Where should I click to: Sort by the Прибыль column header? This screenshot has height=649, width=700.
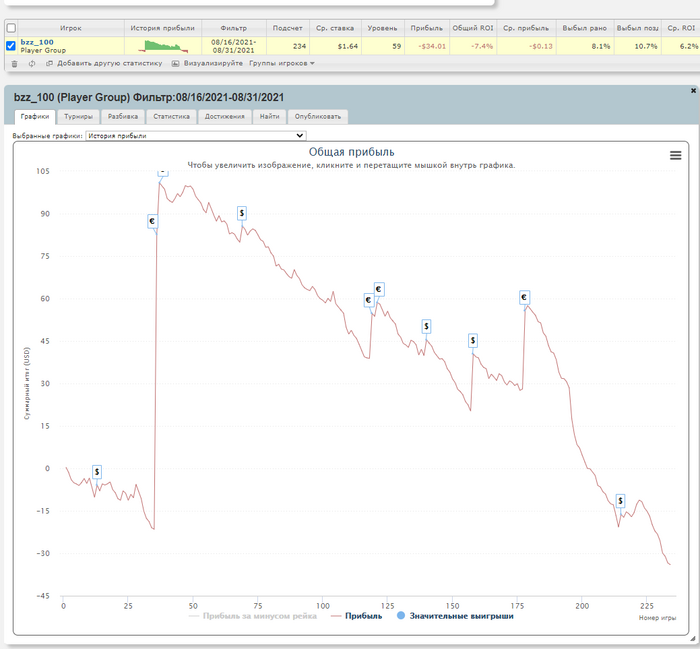click(x=426, y=28)
